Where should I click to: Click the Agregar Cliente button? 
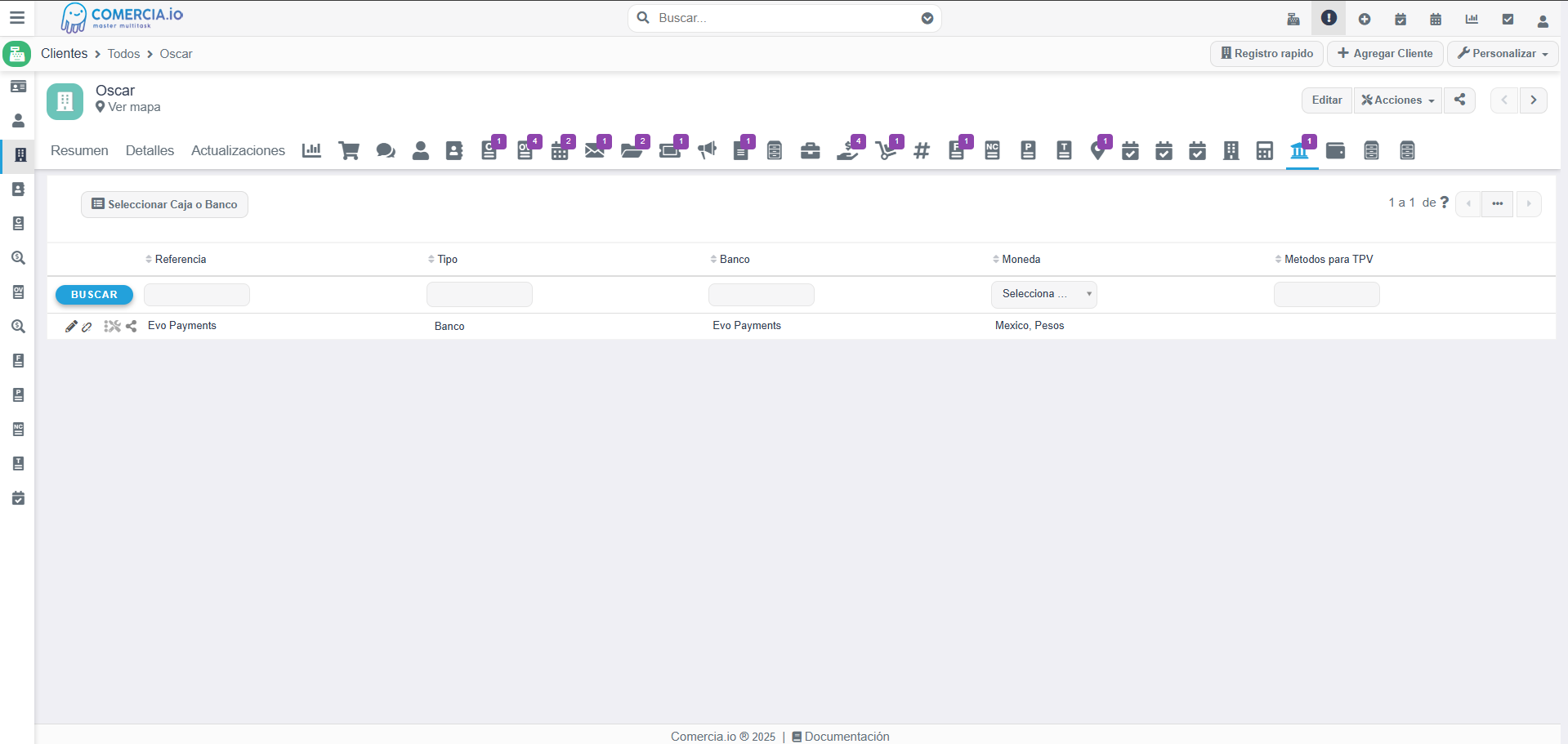click(x=1386, y=53)
